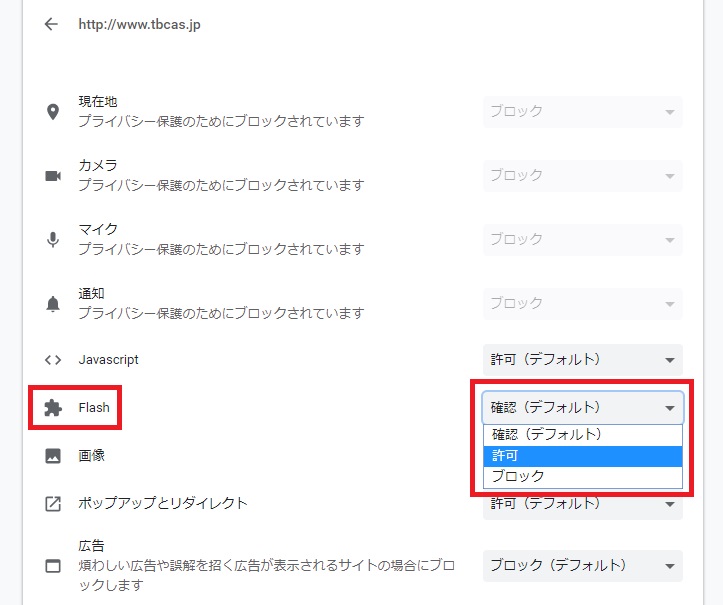Image resolution: width=723 pixels, height=605 pixels.
Task: Click the window icon beside 広告
Action: (x=53, y=566)
